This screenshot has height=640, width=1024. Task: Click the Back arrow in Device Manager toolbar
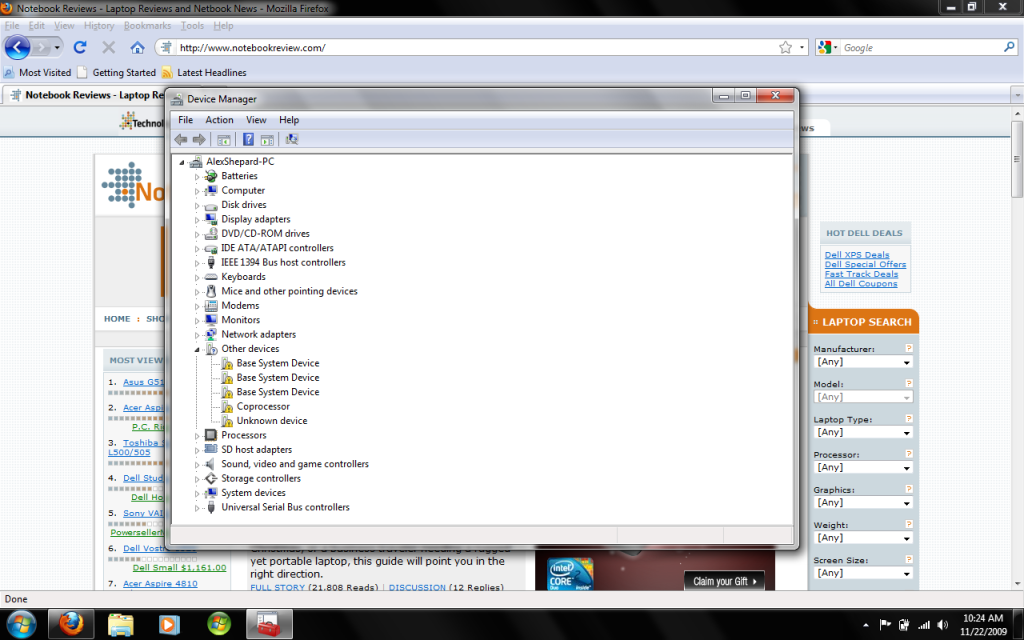point(181,139)
